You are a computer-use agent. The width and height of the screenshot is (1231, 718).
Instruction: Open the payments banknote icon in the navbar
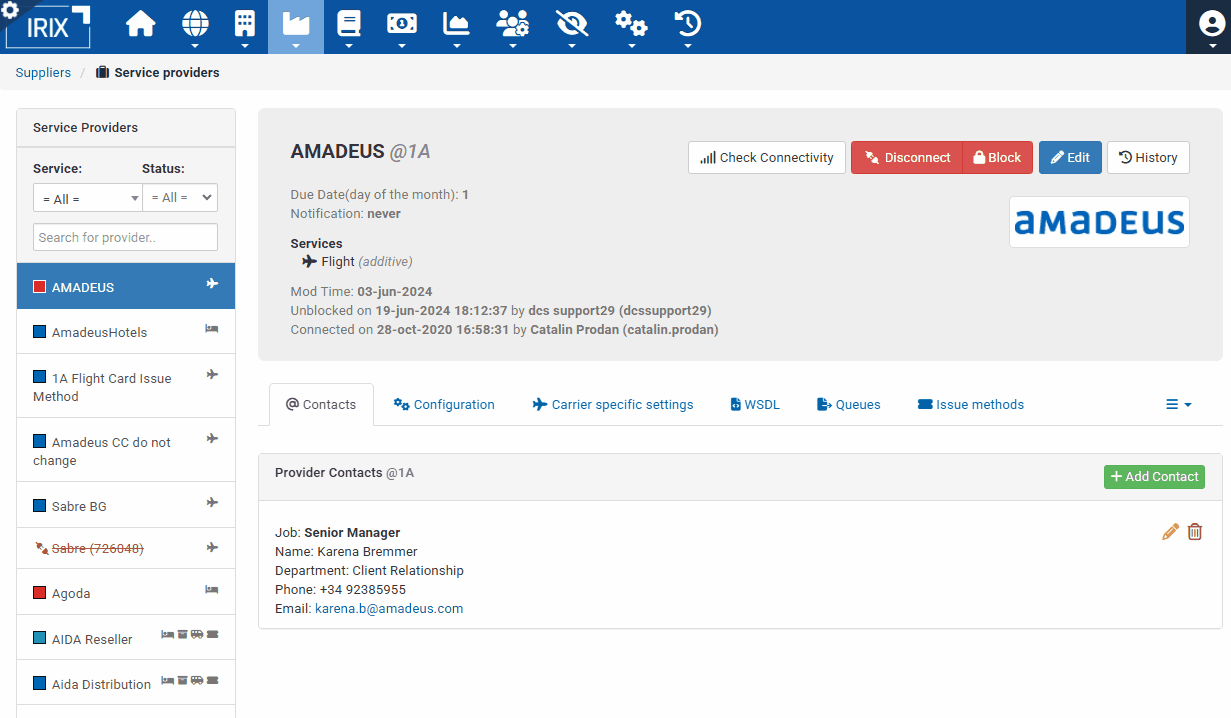[x=401, y=22]
